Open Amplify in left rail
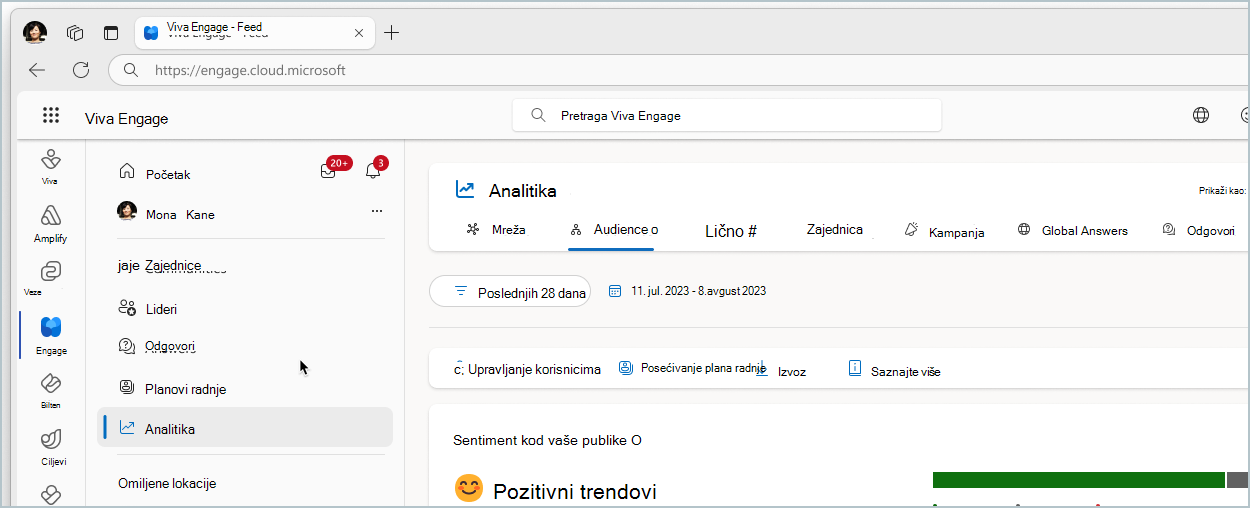Viewport: 1250px width, 508px height. (x=50, y=223)
